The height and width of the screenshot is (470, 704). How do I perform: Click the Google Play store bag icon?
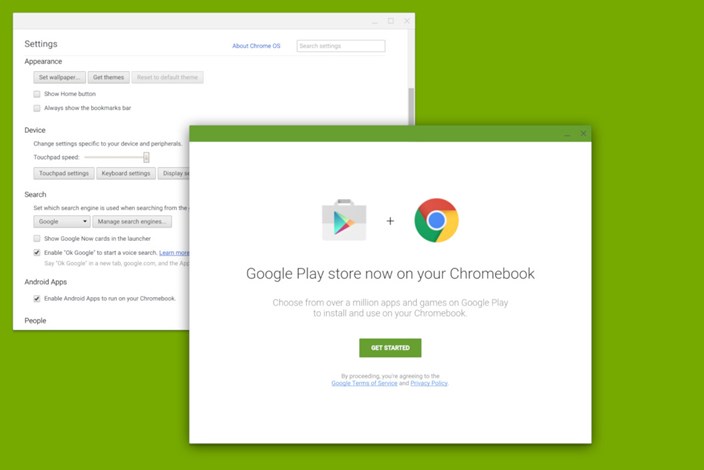click(344, 220)
